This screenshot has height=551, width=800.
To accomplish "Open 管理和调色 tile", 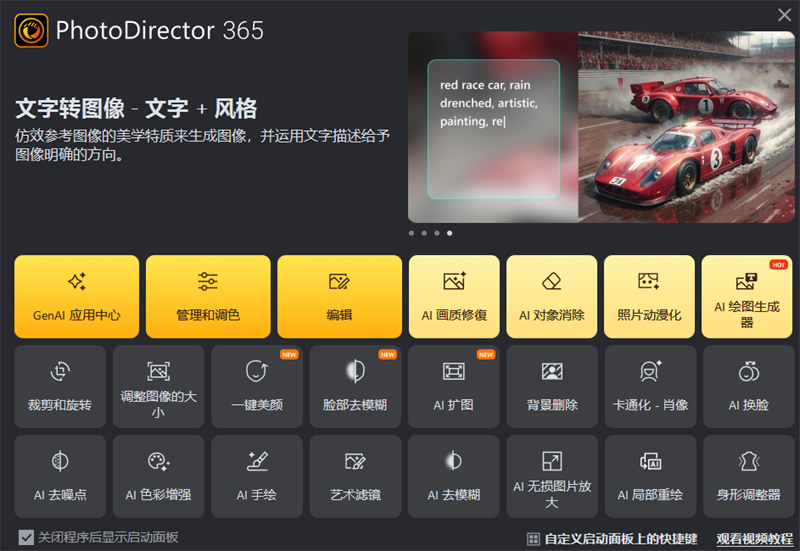I will 208,296.
